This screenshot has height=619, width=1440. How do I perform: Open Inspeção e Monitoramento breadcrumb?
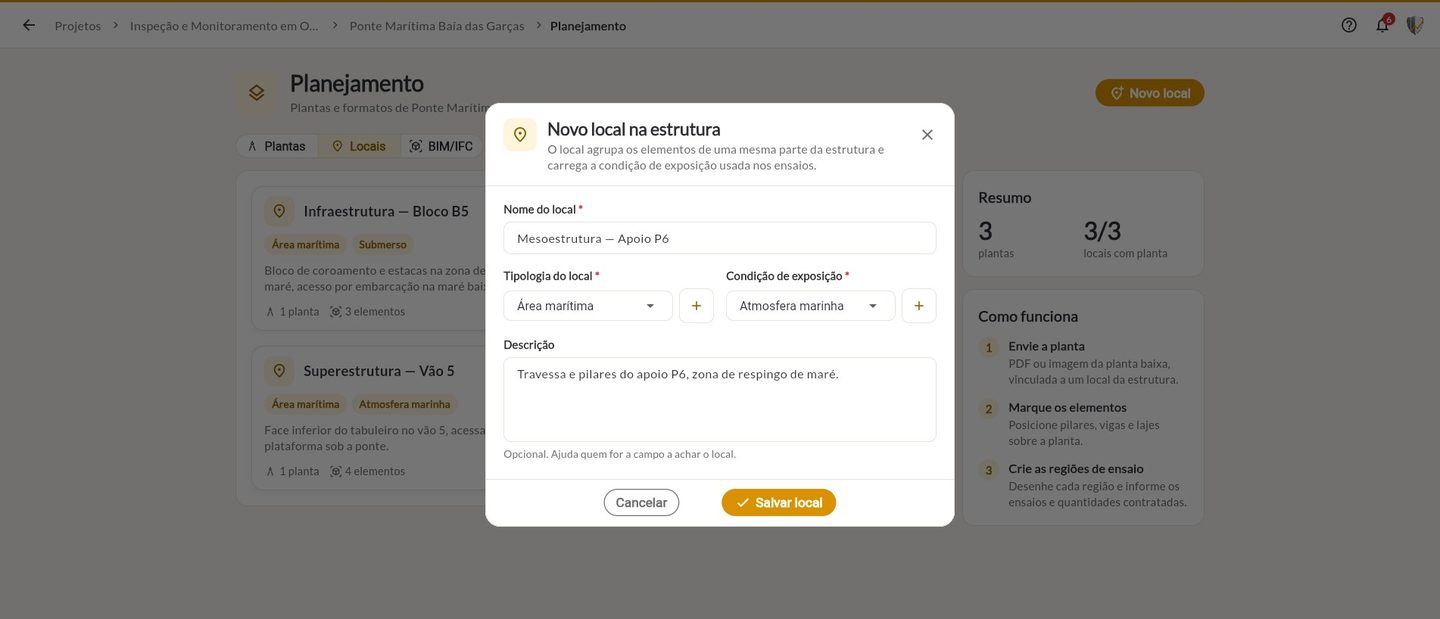pyautogui.click(x=225, y=25)
